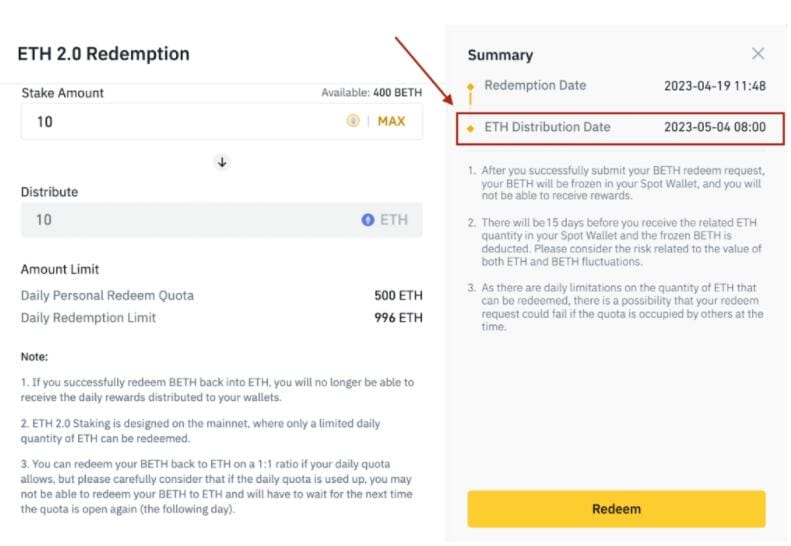Screen dimensions: 791x546
Task: Click the yellow Redeem button
Action: coord(616,509)
